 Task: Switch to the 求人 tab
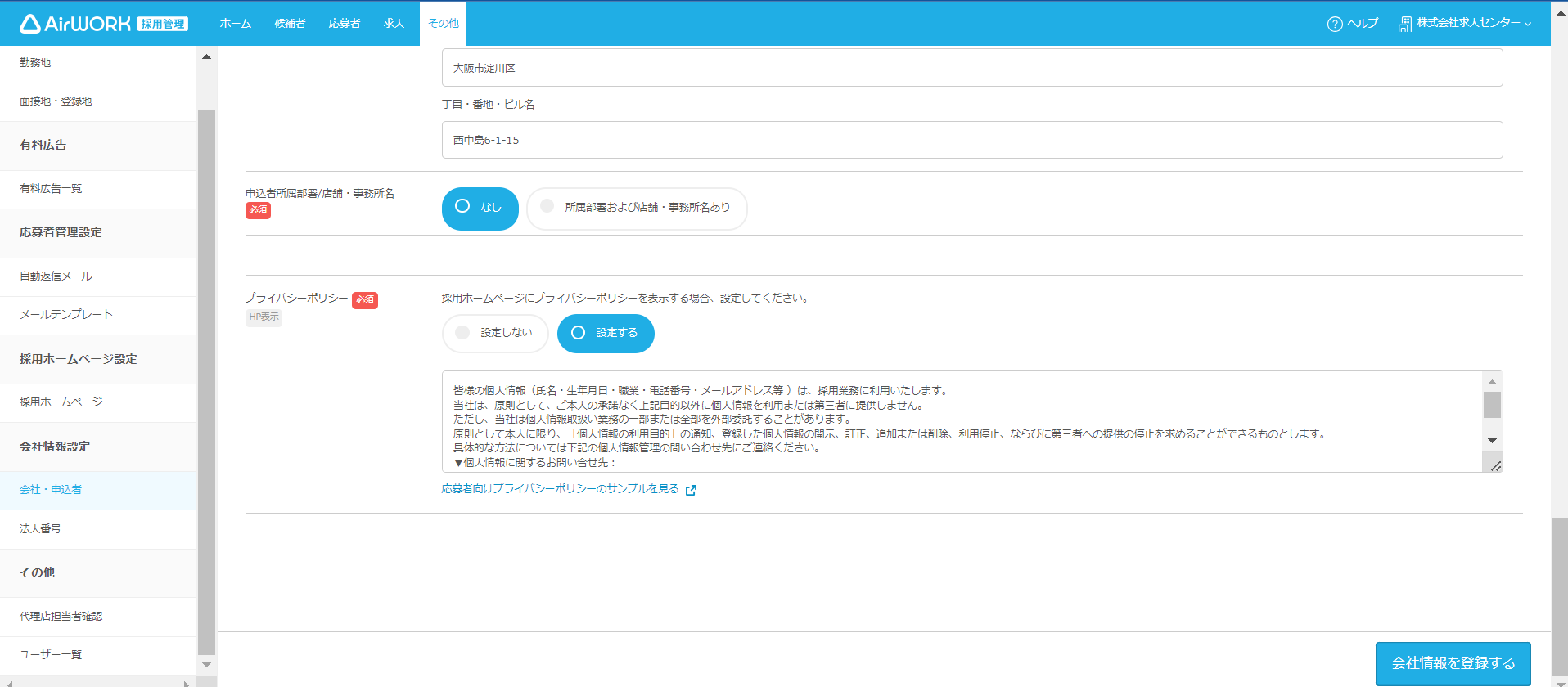[x=394, y=24]
